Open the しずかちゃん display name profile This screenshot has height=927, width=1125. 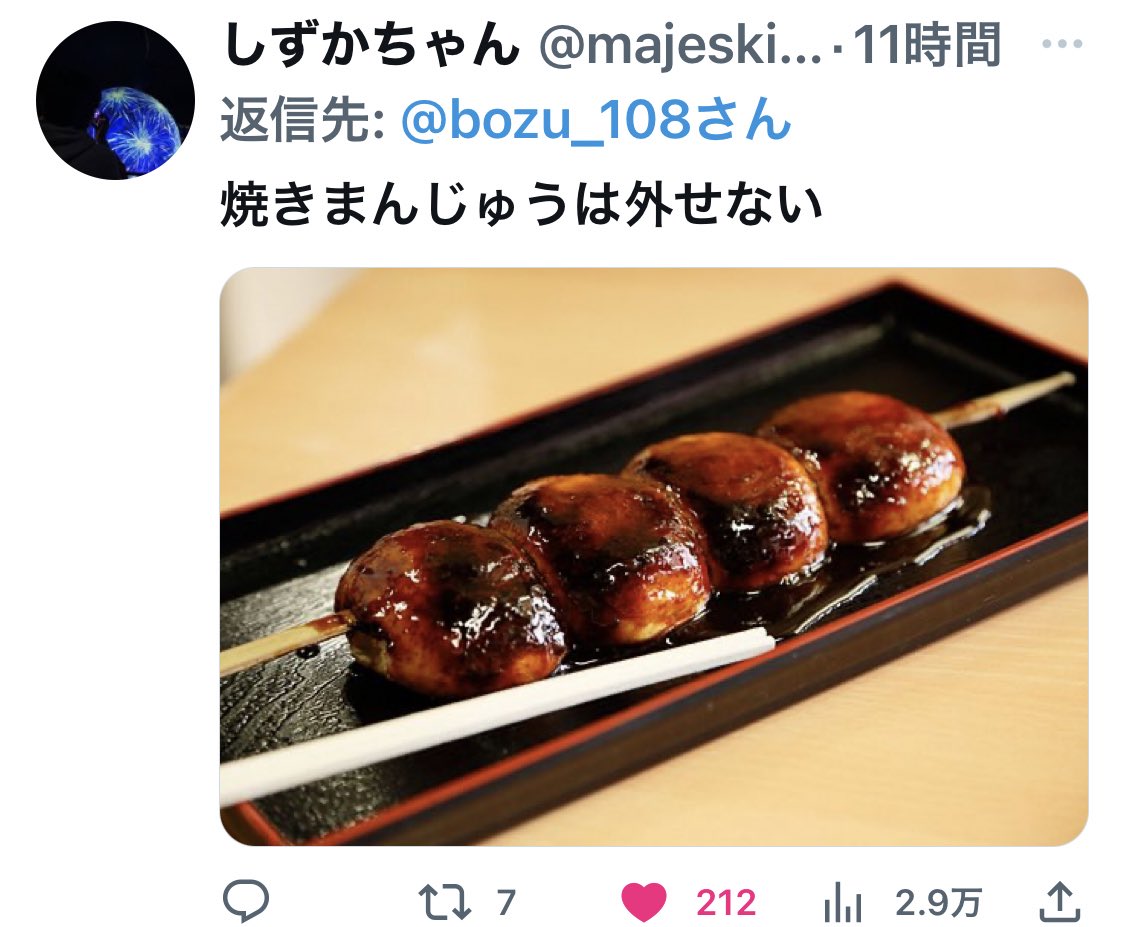[372, 44]
